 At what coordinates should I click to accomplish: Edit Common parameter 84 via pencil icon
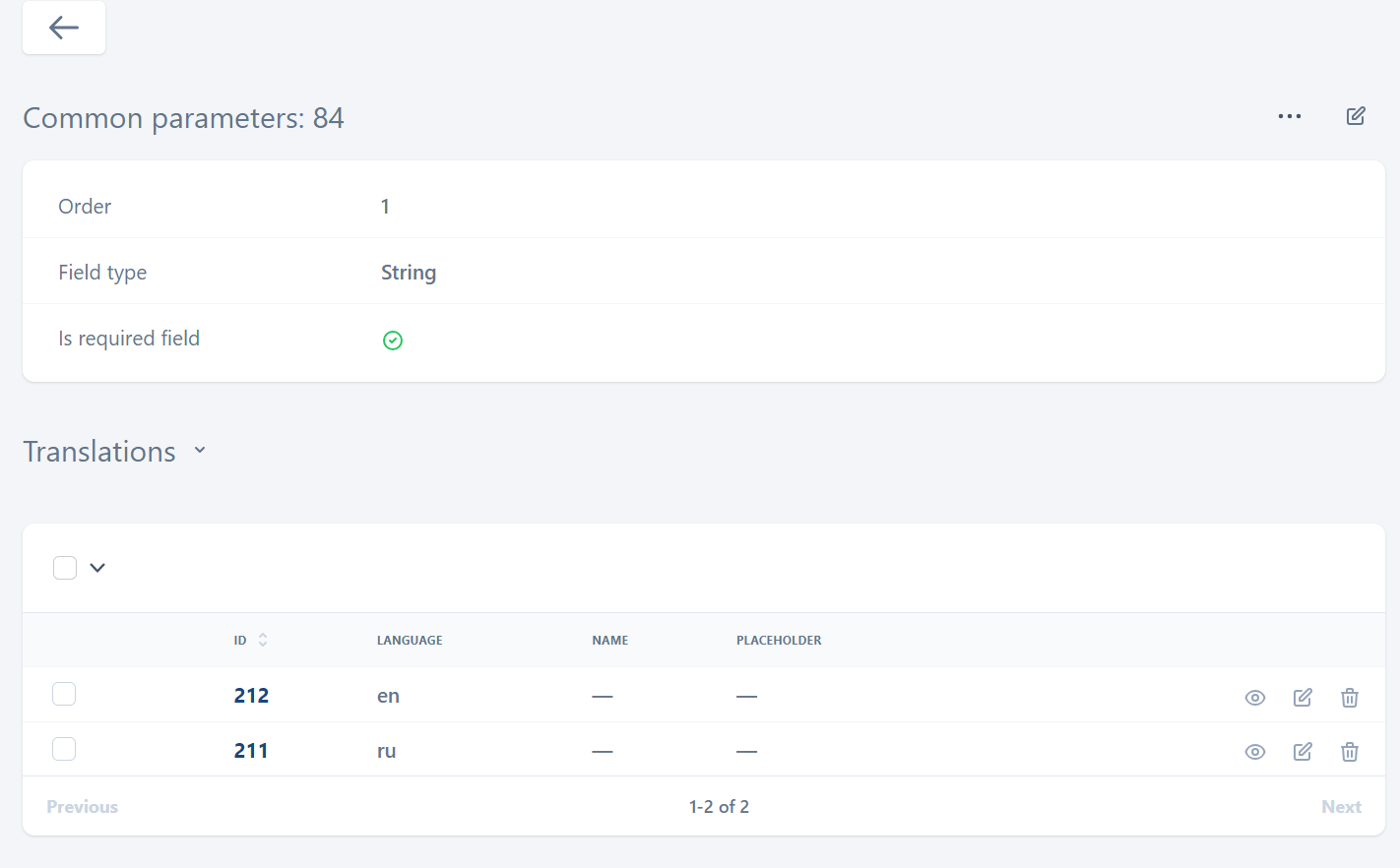(x=1356, y=116)
